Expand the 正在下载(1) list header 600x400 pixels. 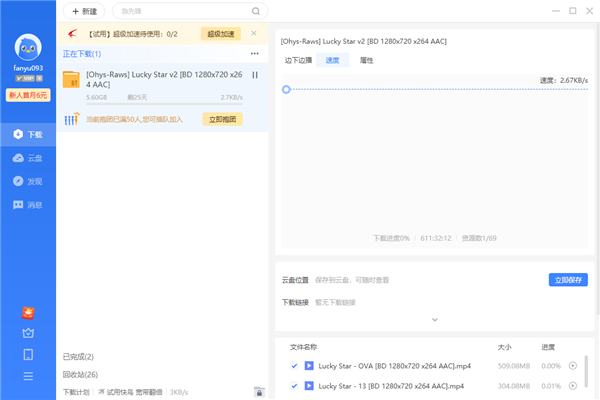(x=82, y=54)
